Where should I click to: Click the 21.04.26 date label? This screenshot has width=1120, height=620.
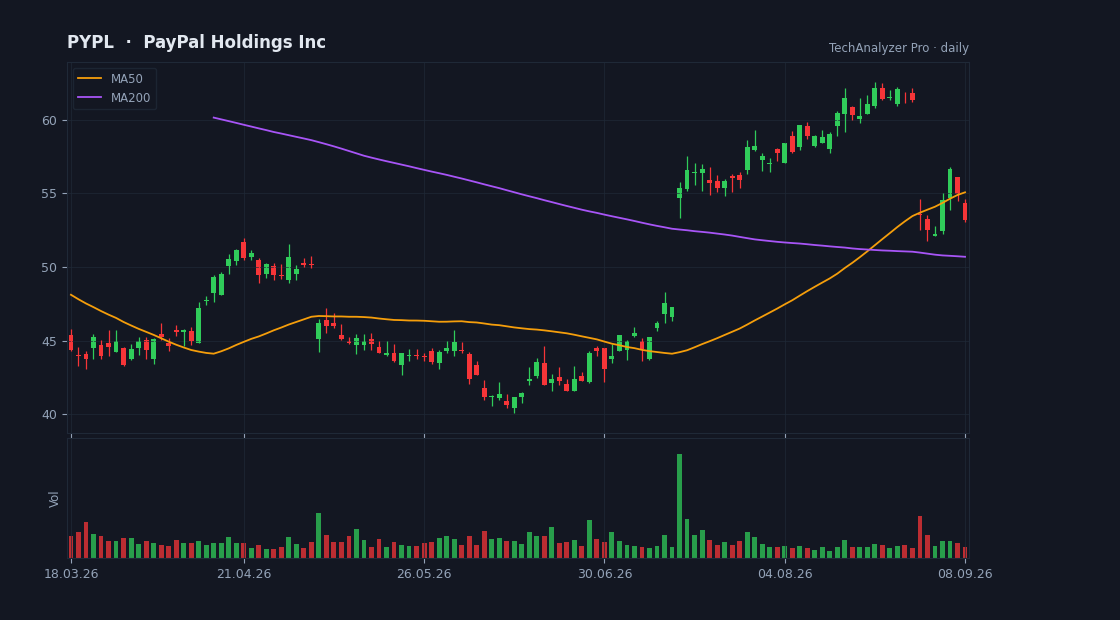coord(244,574)
